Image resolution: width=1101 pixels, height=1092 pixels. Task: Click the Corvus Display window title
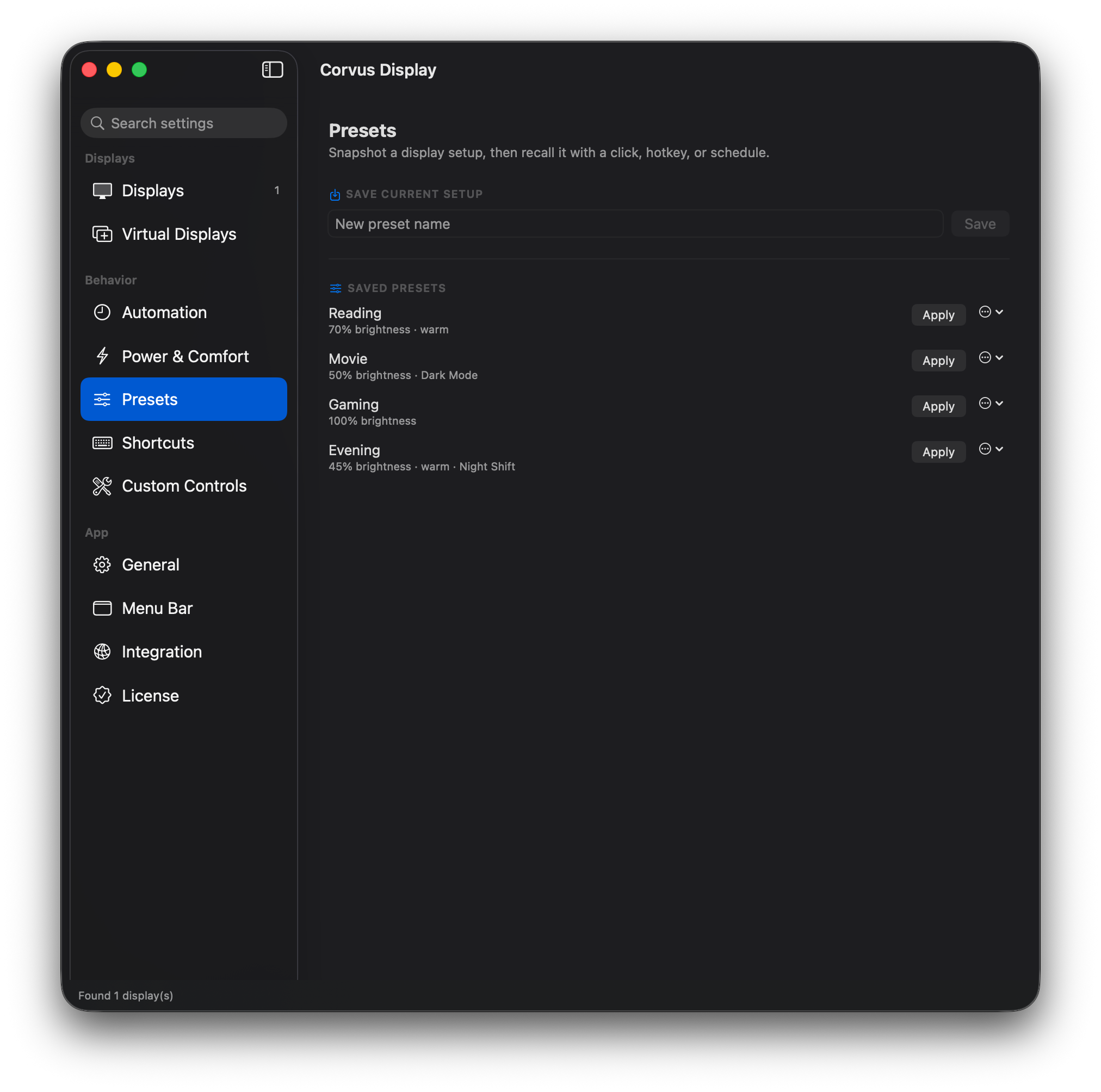(379, 70)
